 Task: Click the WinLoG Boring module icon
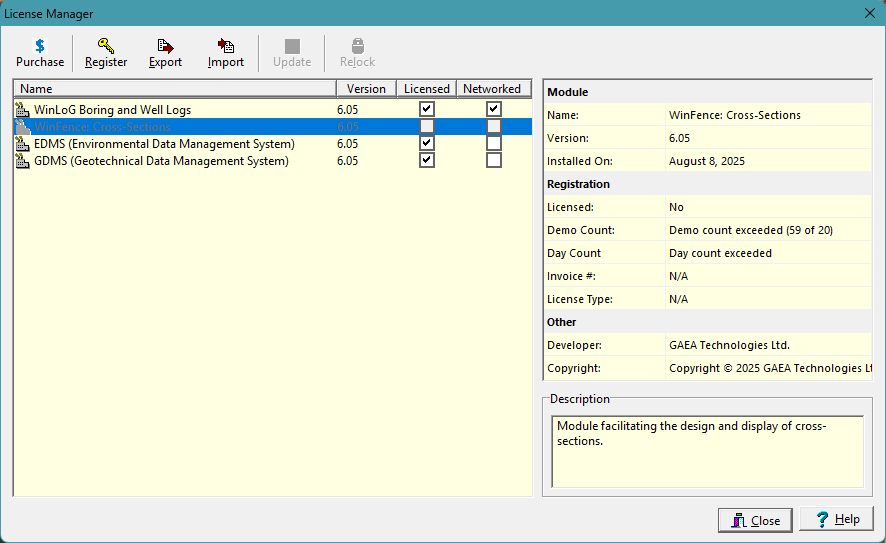coord(22,110)
